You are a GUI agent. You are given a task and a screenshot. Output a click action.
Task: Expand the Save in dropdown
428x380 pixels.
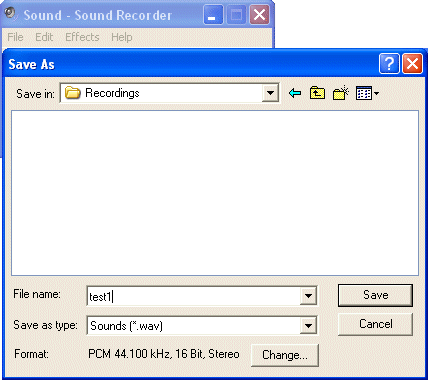[x=270, y=93]
